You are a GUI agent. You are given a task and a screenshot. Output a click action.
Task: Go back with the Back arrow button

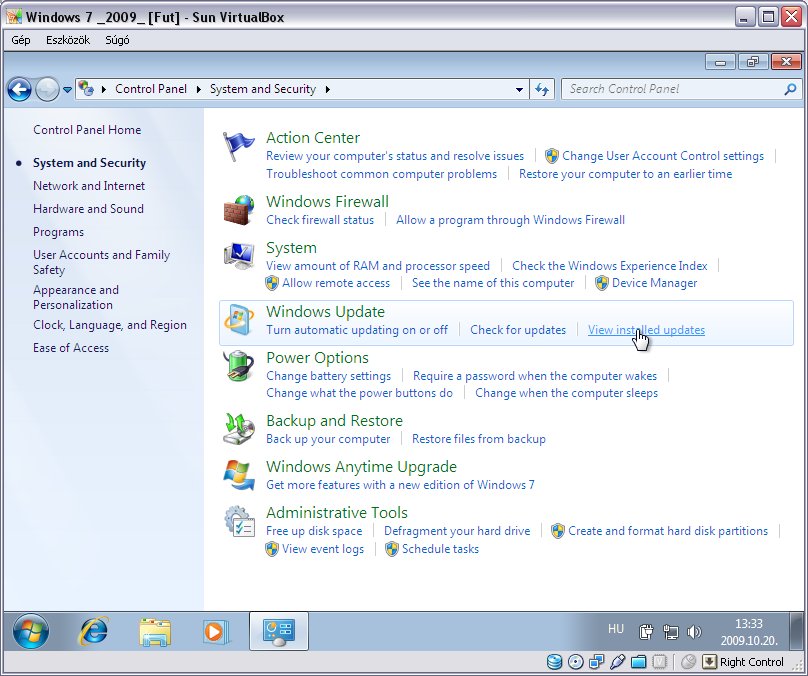(x=20, y=90)
